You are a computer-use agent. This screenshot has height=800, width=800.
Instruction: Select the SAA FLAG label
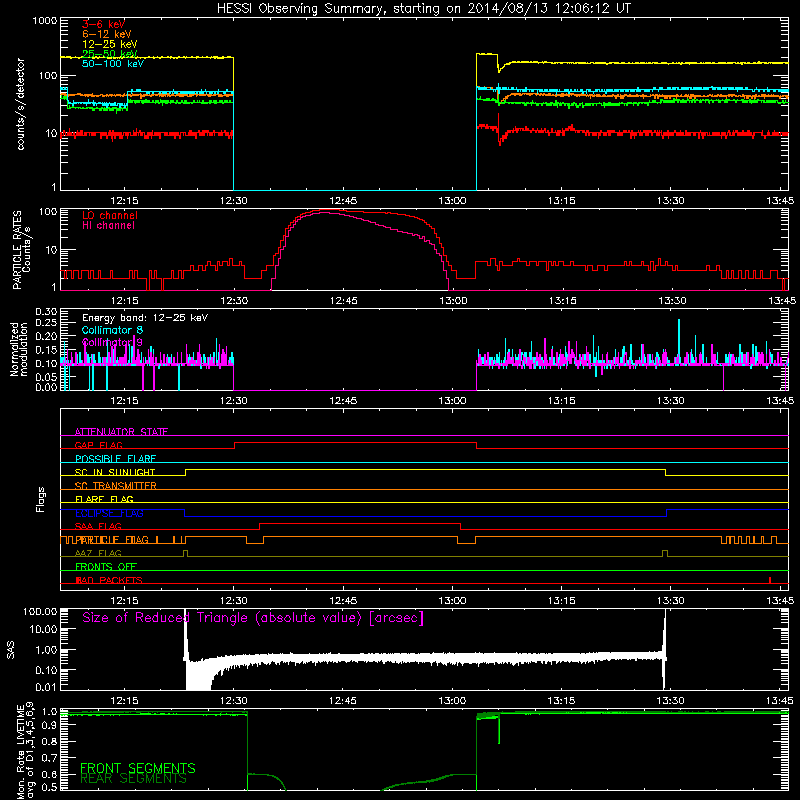[x=98, y=526]
